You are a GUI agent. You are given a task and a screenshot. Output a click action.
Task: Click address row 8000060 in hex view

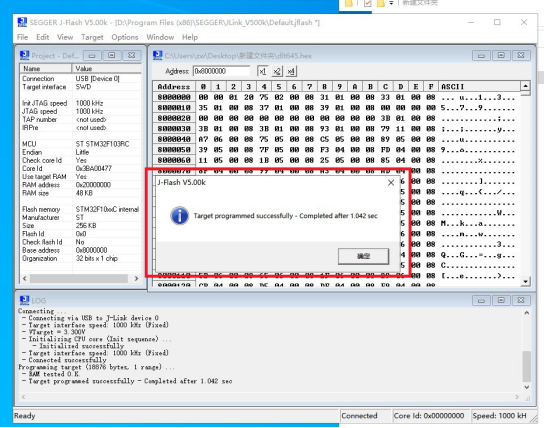click(x=174, y=160)
